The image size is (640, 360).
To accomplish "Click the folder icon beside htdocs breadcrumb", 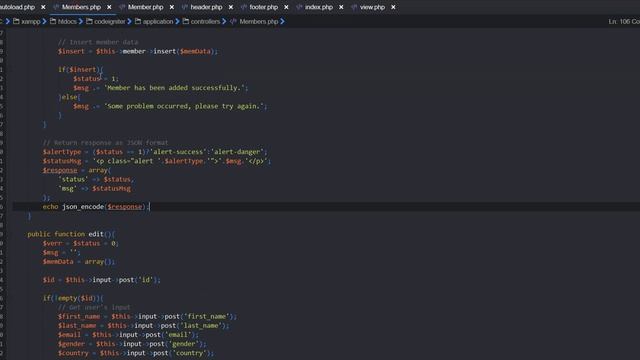I will (53, 21).
